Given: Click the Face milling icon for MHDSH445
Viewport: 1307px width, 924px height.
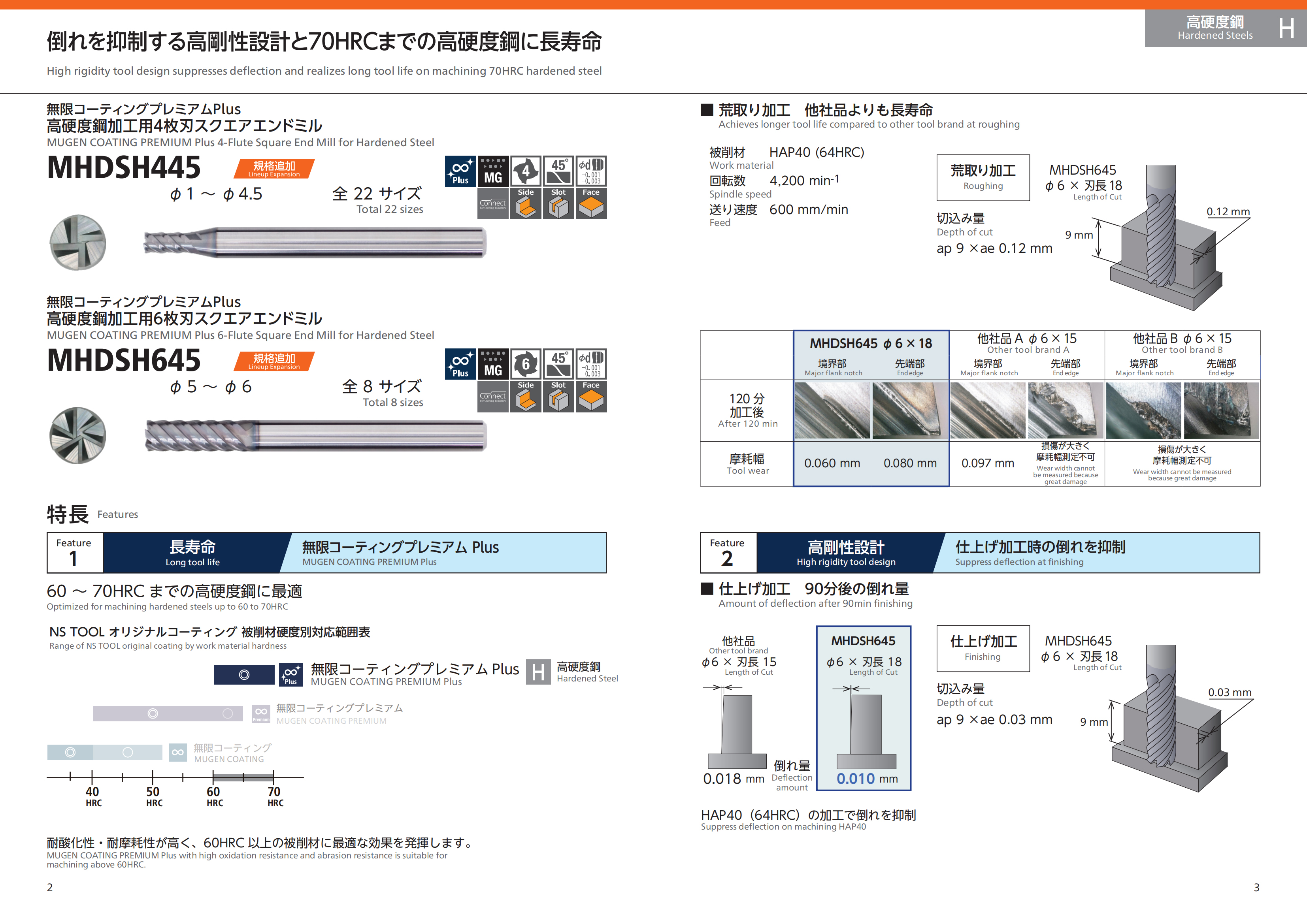Looking at the screenshot, I should tap(591, 204).
